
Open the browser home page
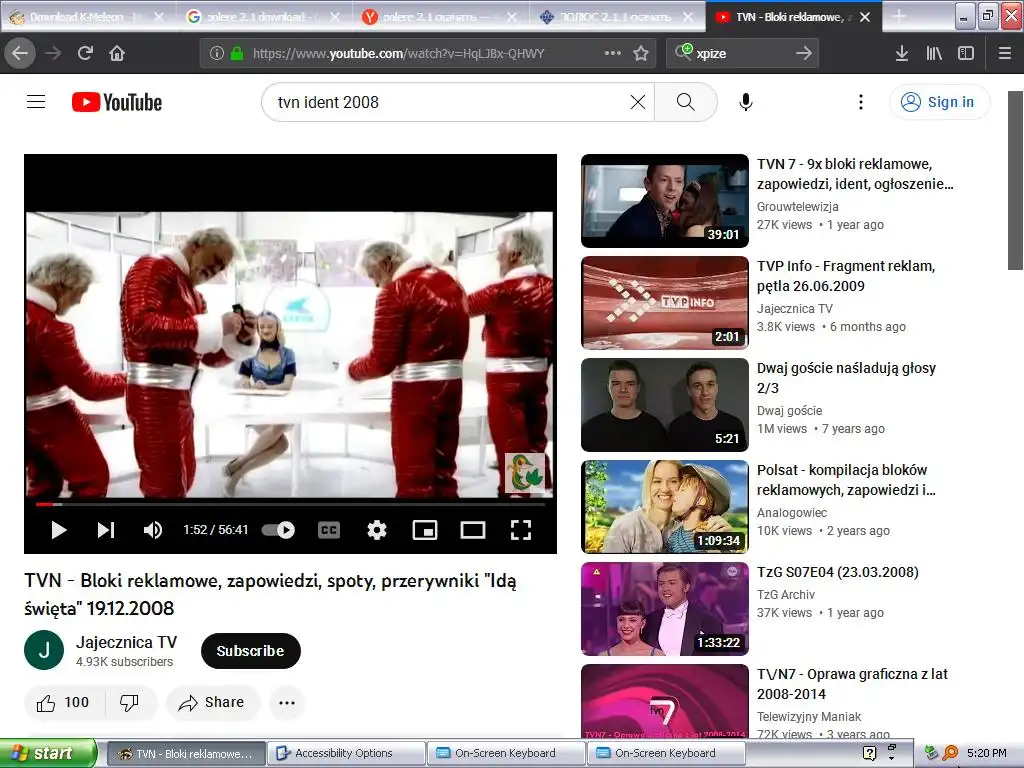pos(117,53)
